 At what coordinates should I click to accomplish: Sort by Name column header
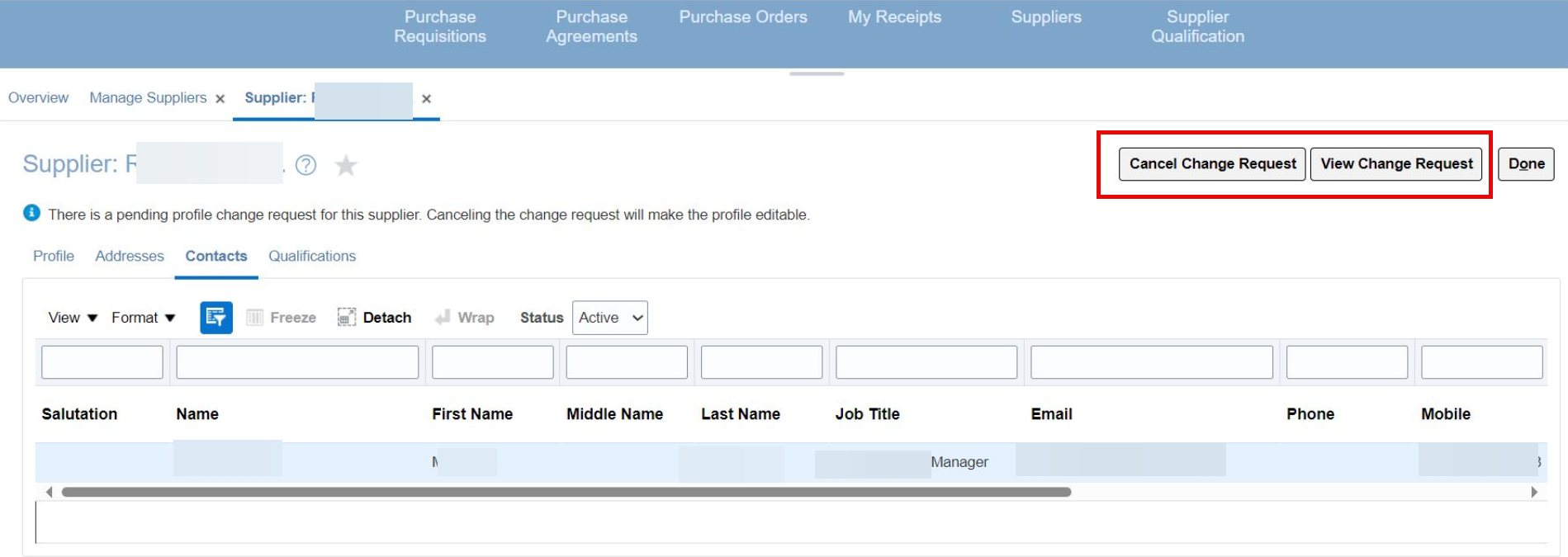197,414
